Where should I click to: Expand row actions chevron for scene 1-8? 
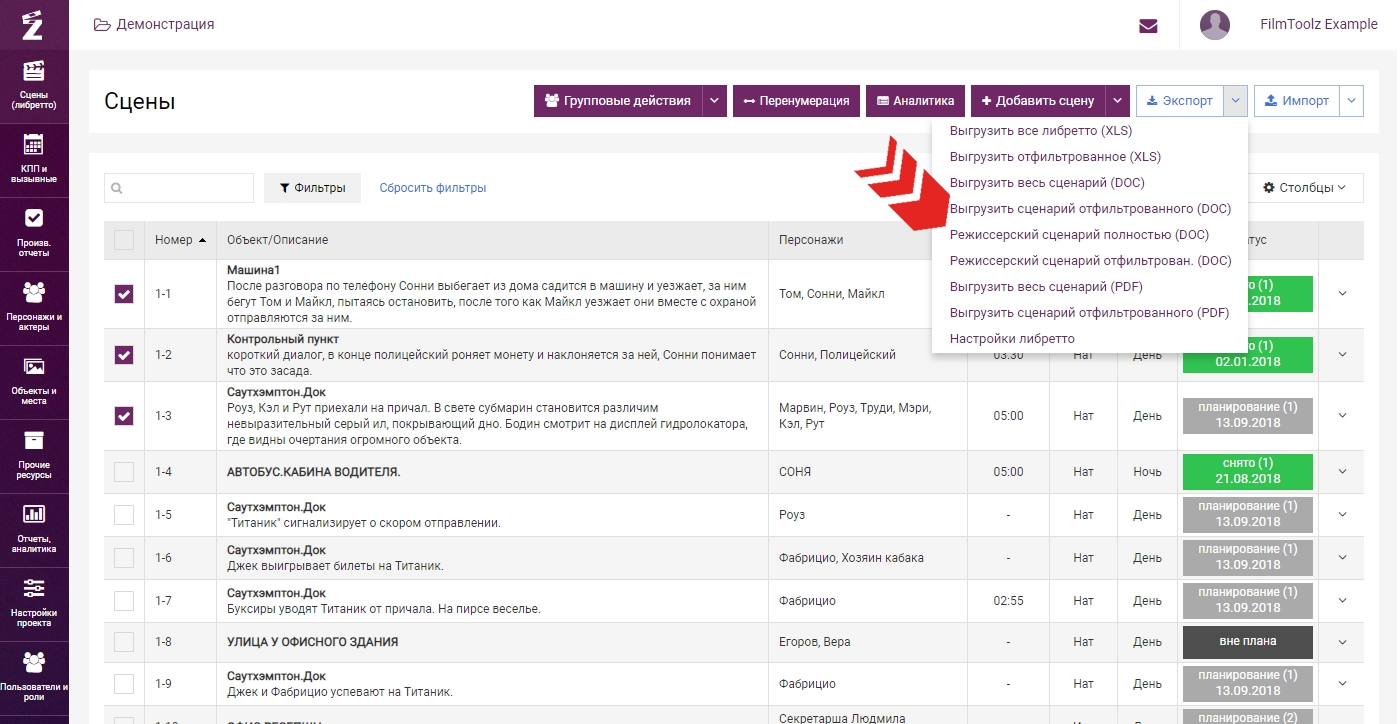tap(1342, 642)
